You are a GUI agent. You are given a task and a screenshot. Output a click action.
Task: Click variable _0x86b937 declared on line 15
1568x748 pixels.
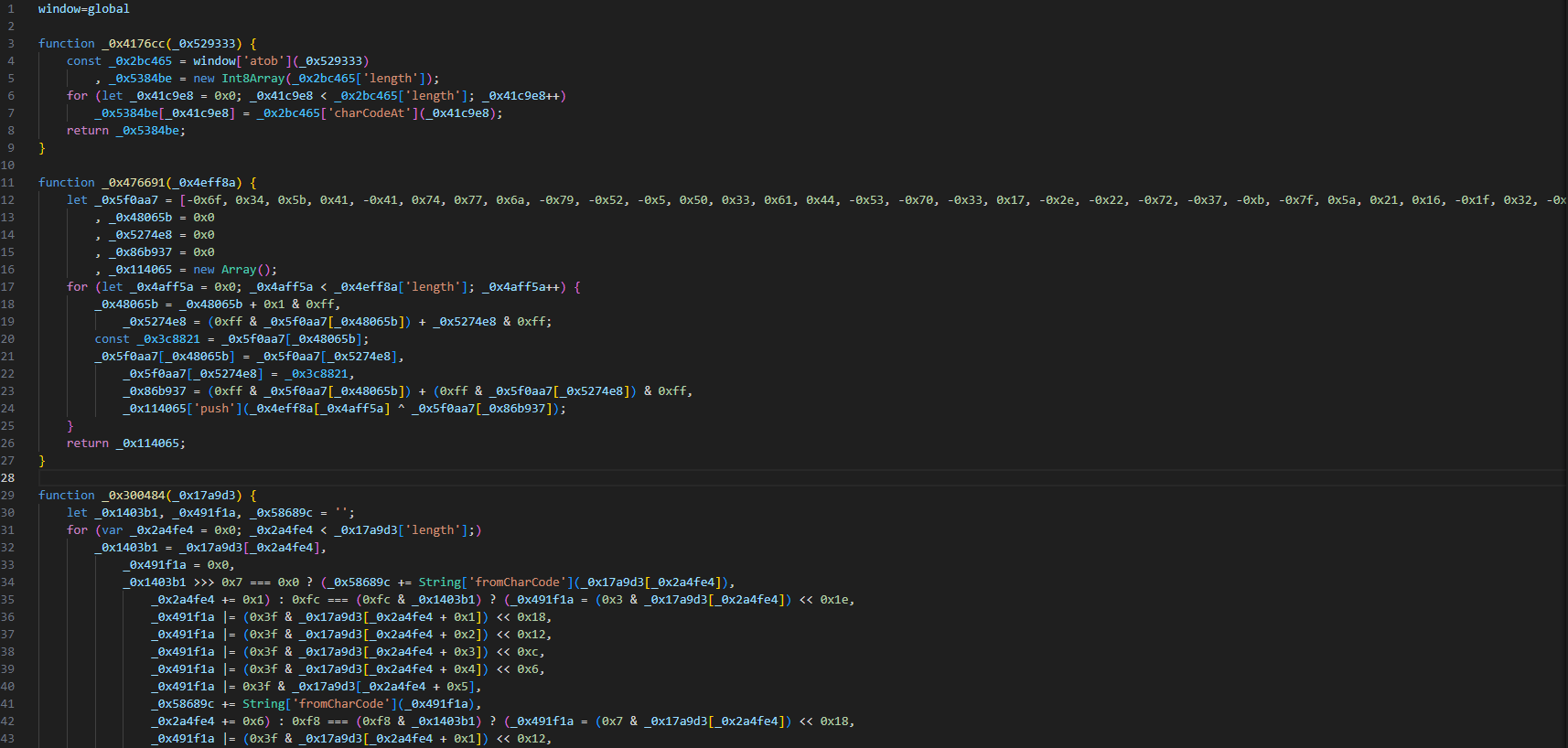[140, 252]
